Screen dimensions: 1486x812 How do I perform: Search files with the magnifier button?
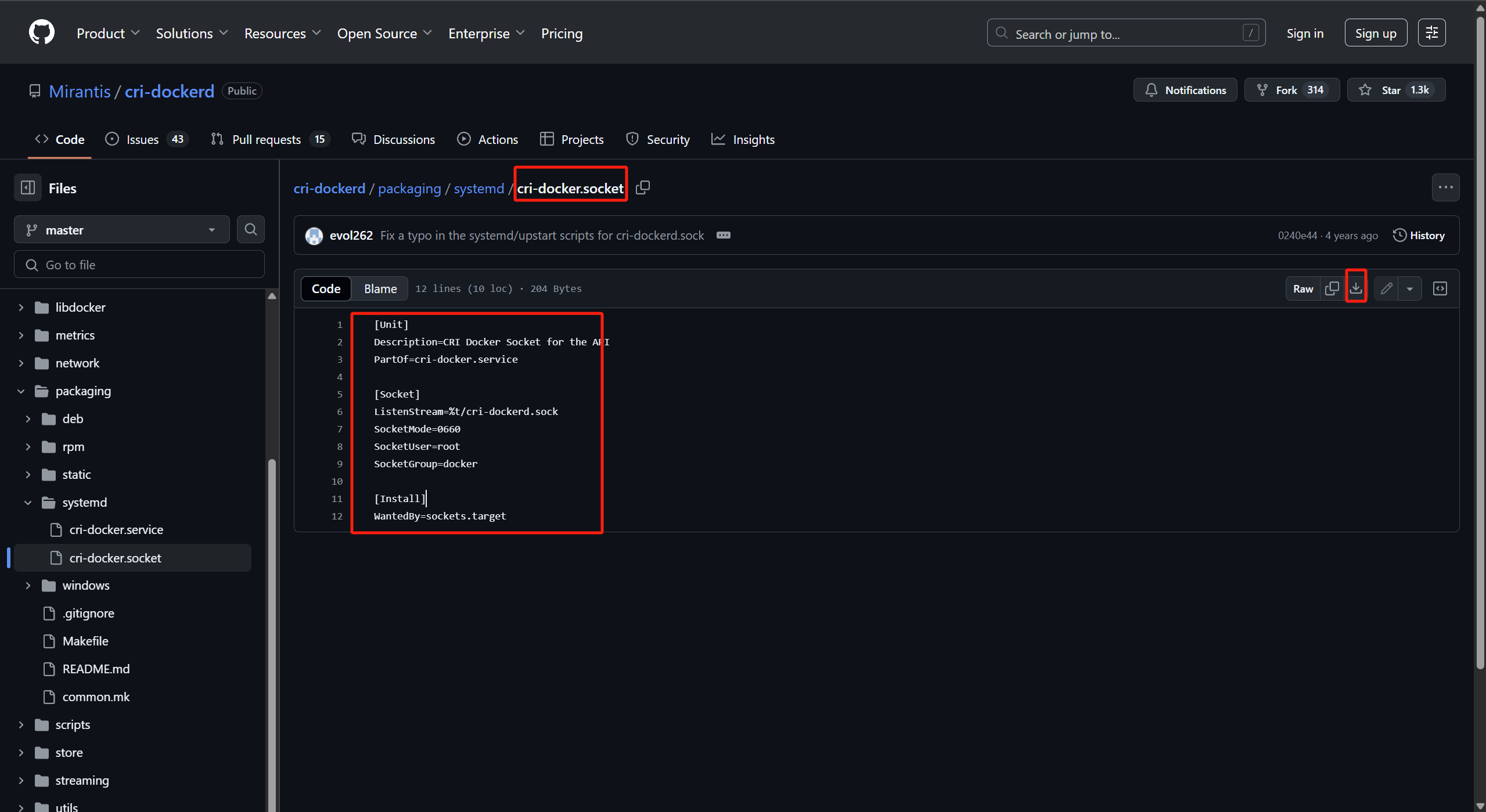251,230
